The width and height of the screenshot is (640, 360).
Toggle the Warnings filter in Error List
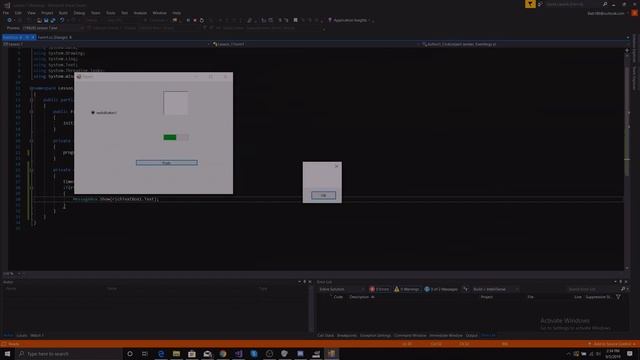pos(407,289)
